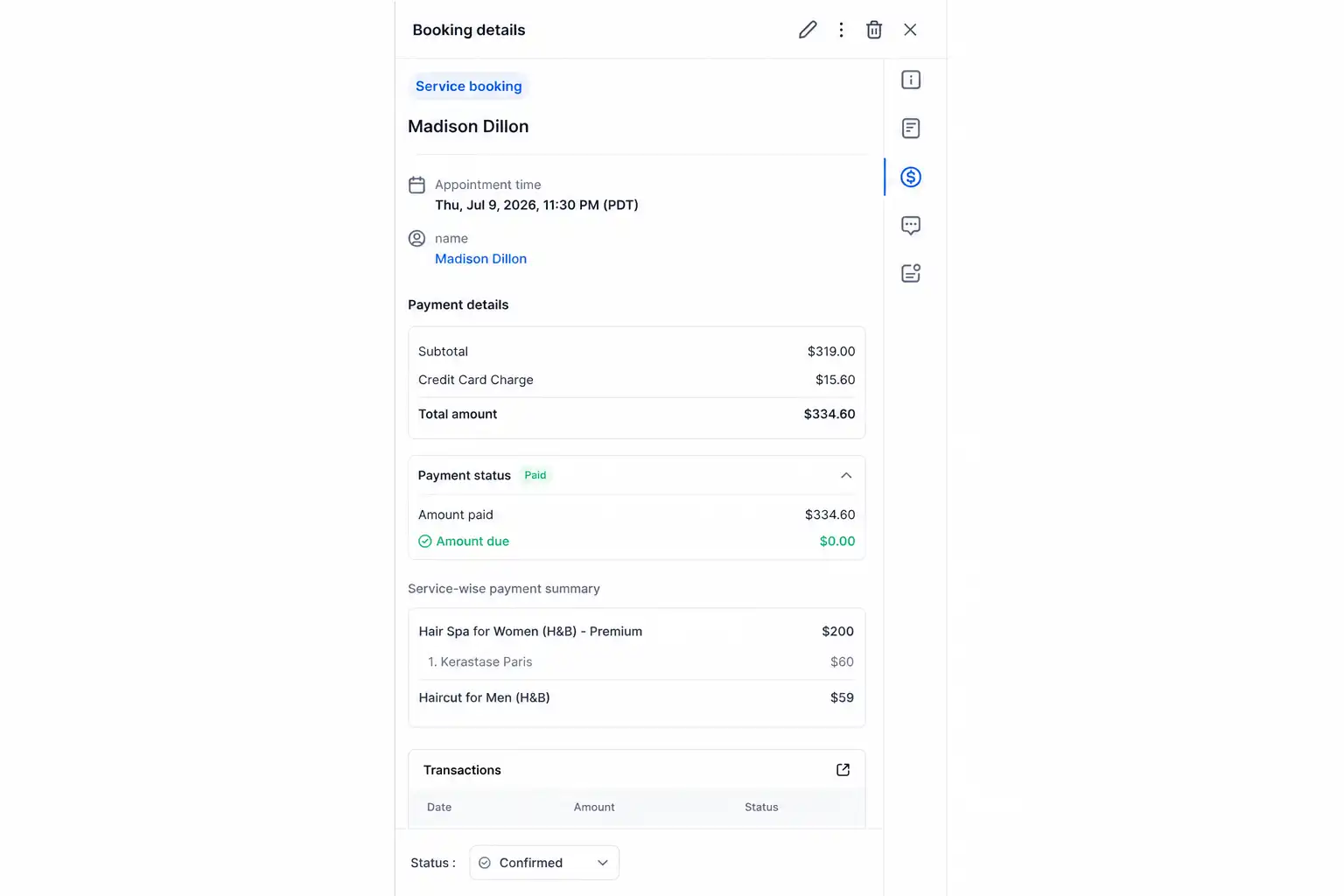Open Transactions in external view icon
This screenshot has height=896, width=1344.
tap(843, 770)
